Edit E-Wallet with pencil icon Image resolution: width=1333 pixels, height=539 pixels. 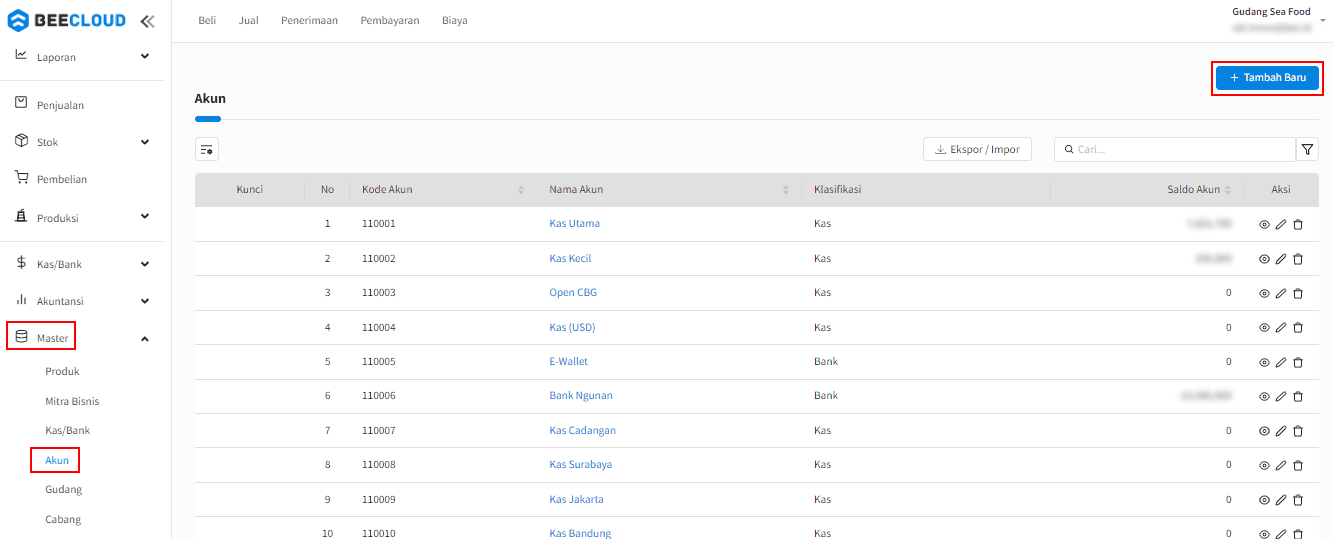click(1281, 362)
